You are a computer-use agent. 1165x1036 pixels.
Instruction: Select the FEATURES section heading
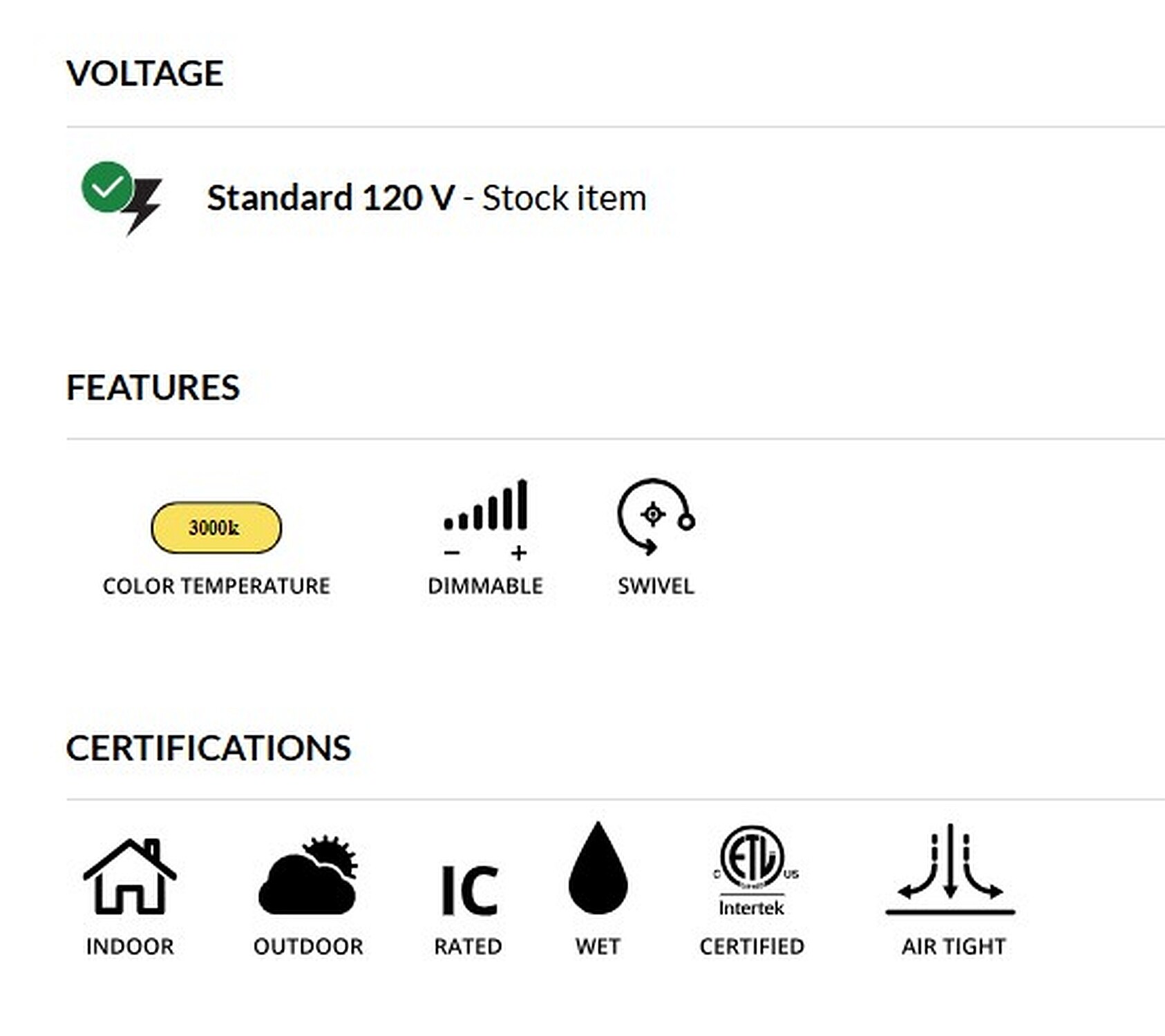153,387
